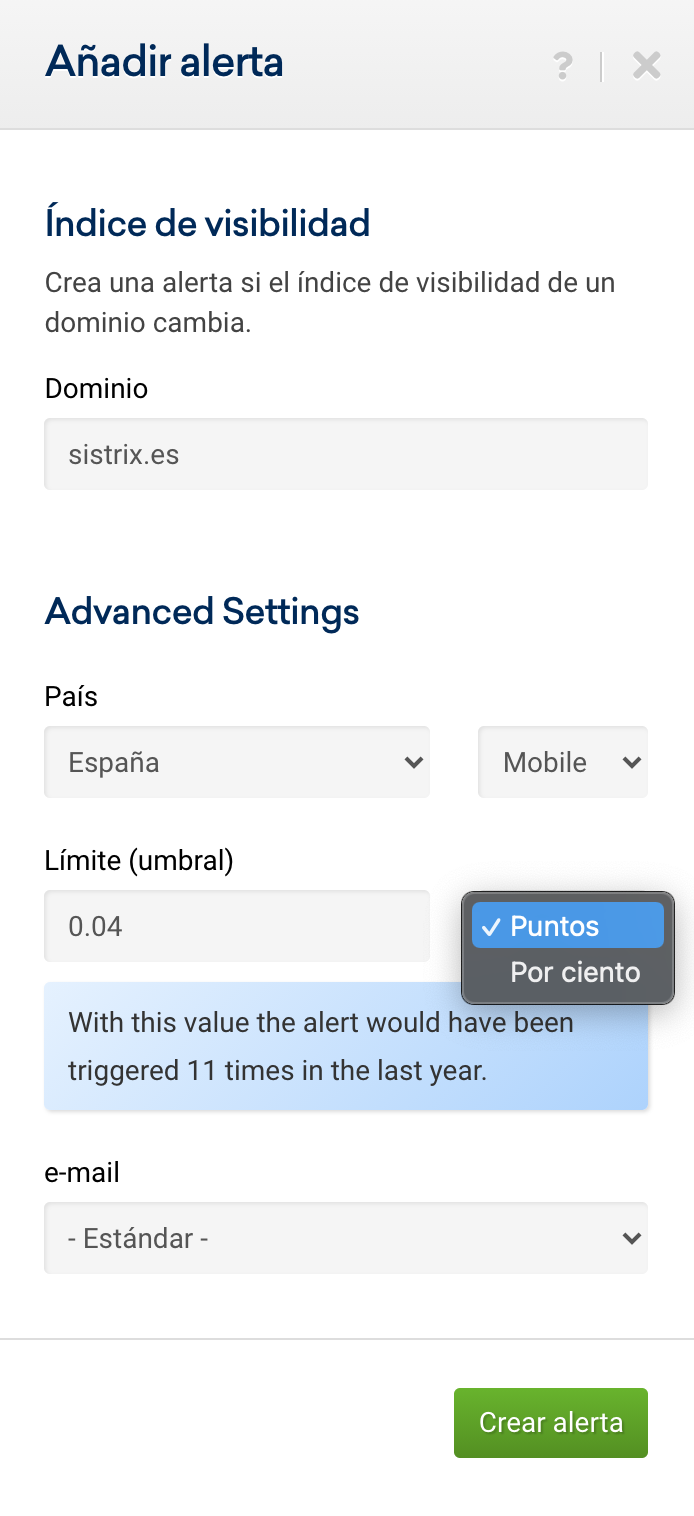Image resolution: width=694 pixels, height=1516 pixels.
Task: Click the Límite (umbral) label
Action: coord(139,860)
